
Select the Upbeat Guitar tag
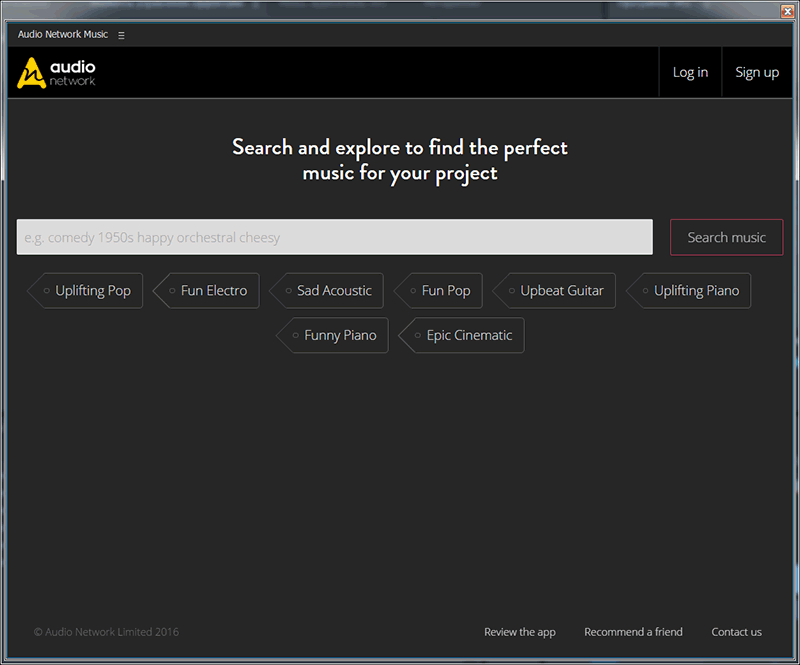(x=554, y=290)
